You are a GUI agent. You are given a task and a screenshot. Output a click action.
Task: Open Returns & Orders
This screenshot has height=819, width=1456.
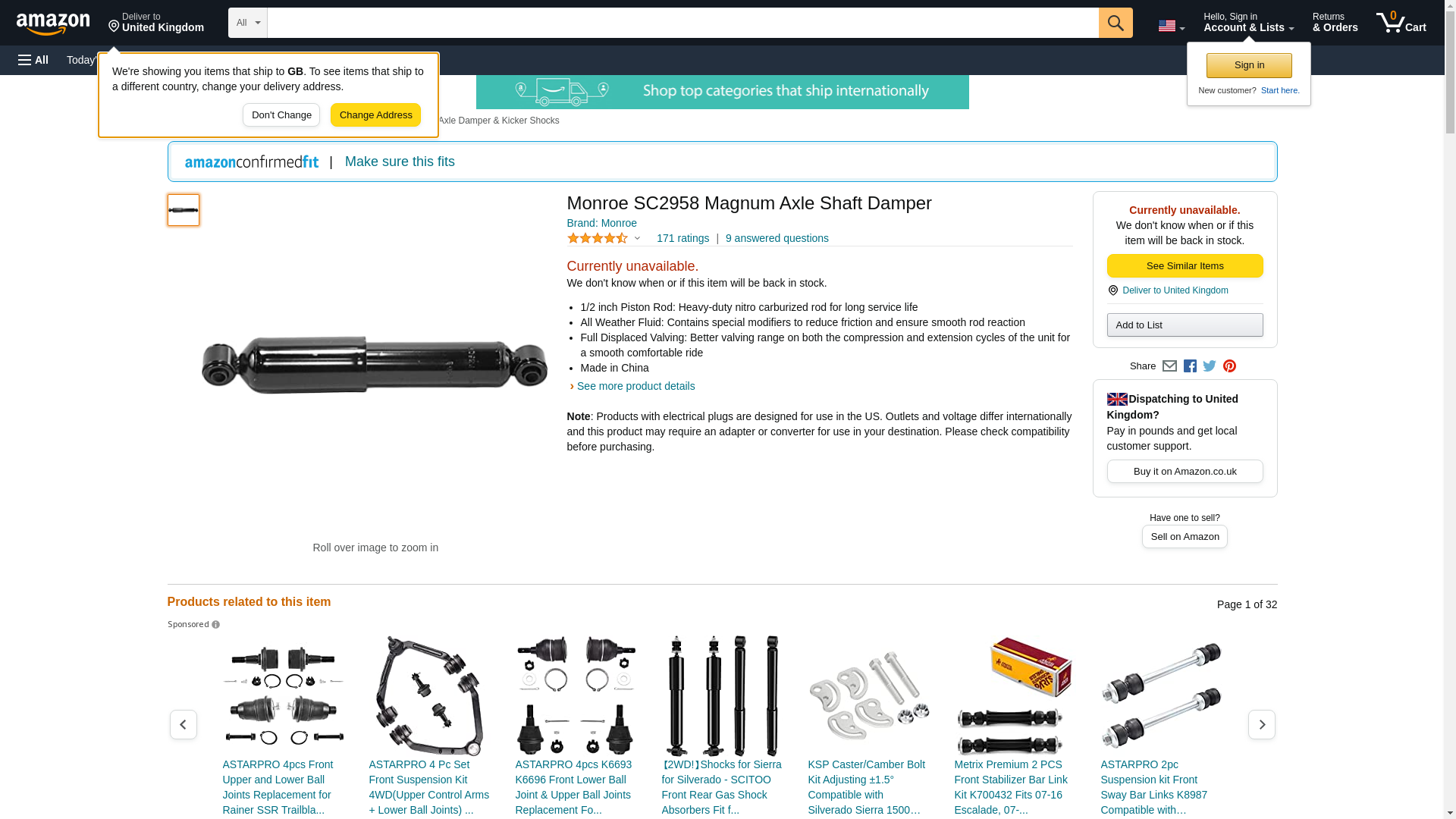pyautogui.click(x=1335, y=23)
